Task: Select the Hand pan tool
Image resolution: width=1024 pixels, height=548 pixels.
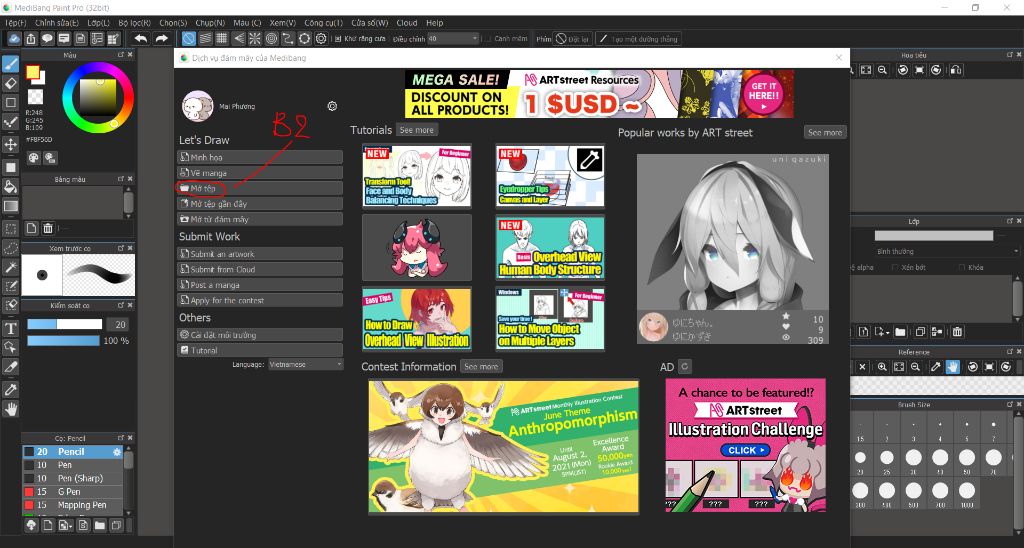Action: (10, 409)
